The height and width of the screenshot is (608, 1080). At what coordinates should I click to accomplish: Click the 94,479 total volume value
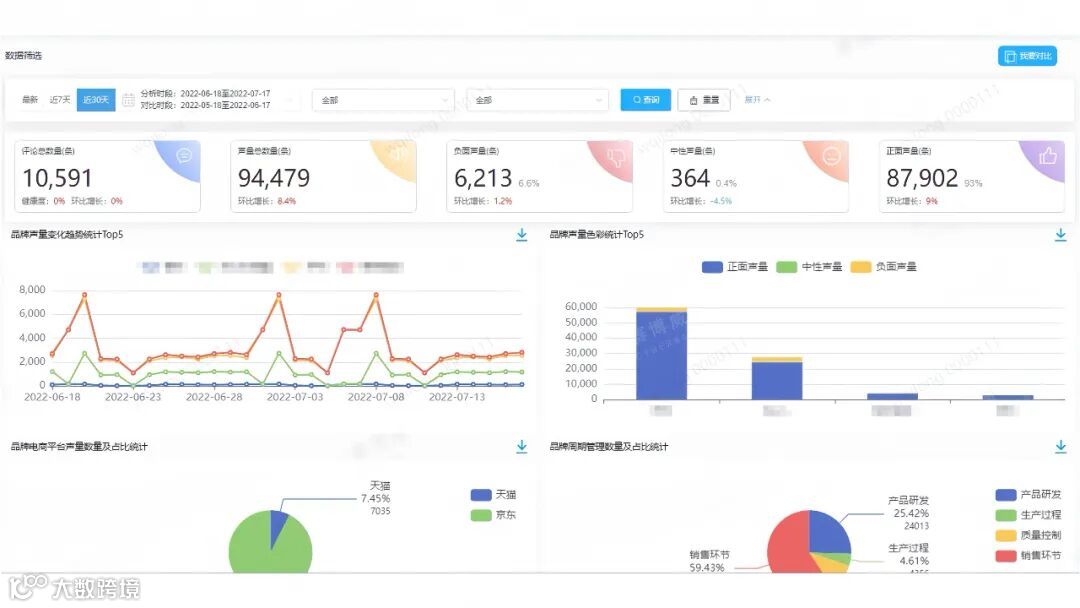pyautogui.click(x=274, y=178)
